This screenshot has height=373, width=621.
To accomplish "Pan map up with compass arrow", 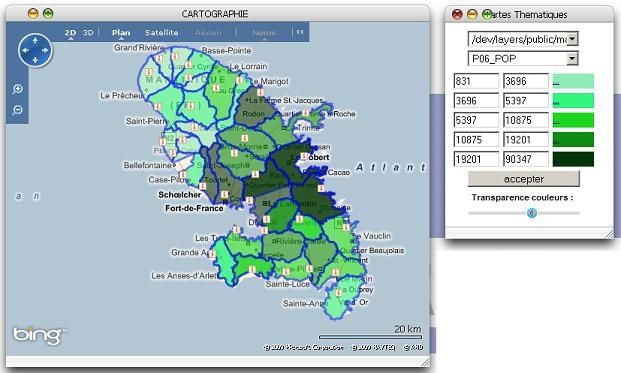I will click(x=35, y=40).
